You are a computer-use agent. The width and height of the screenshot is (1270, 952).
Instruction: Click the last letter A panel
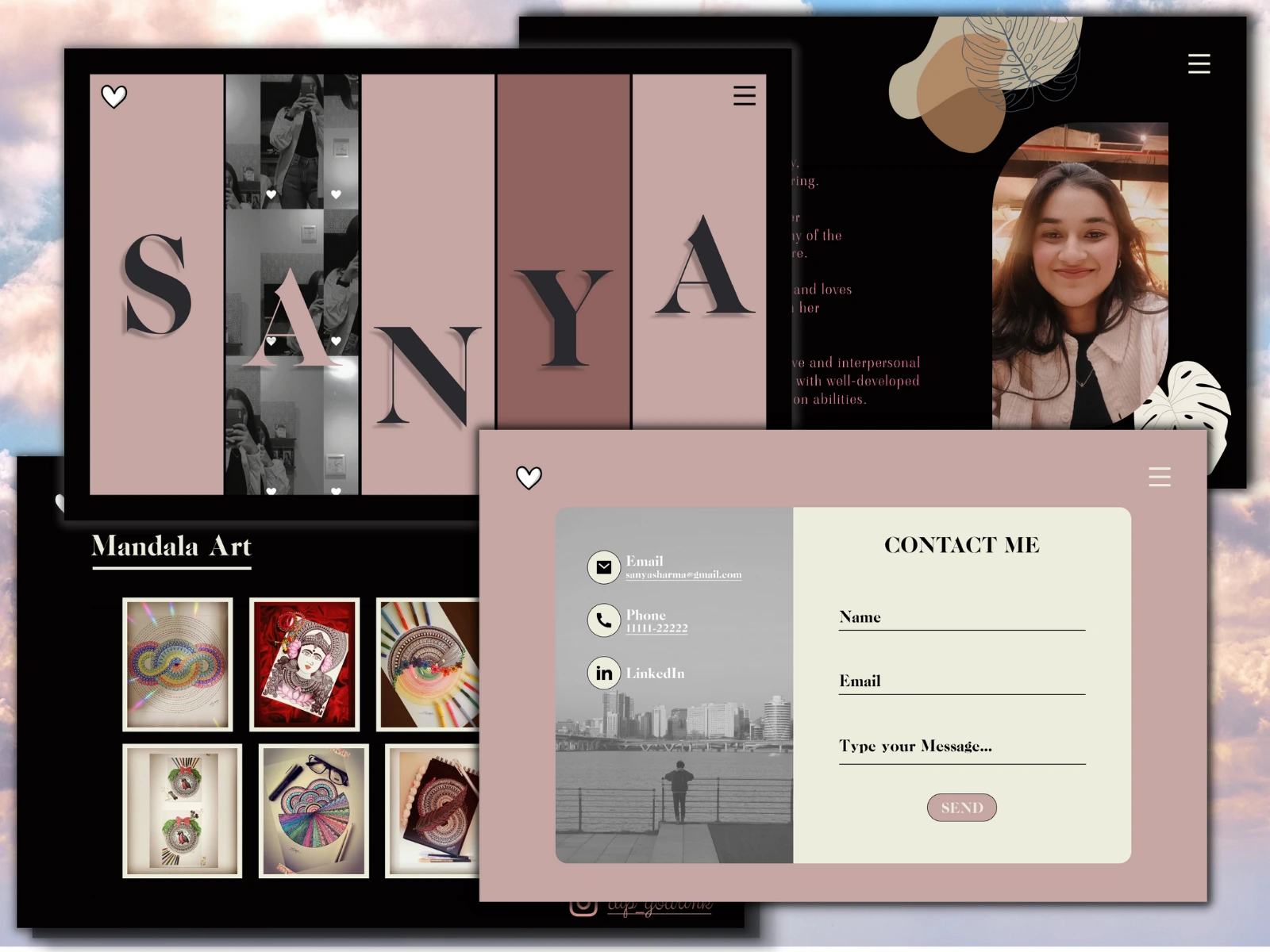[x=699, y=252]
